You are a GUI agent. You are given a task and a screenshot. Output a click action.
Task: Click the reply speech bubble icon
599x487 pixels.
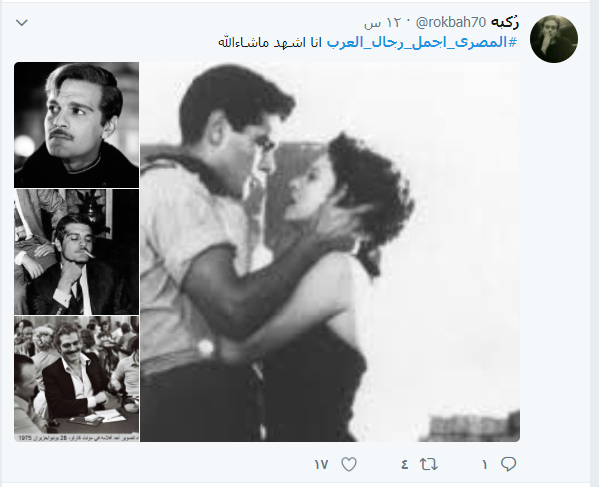508,464
